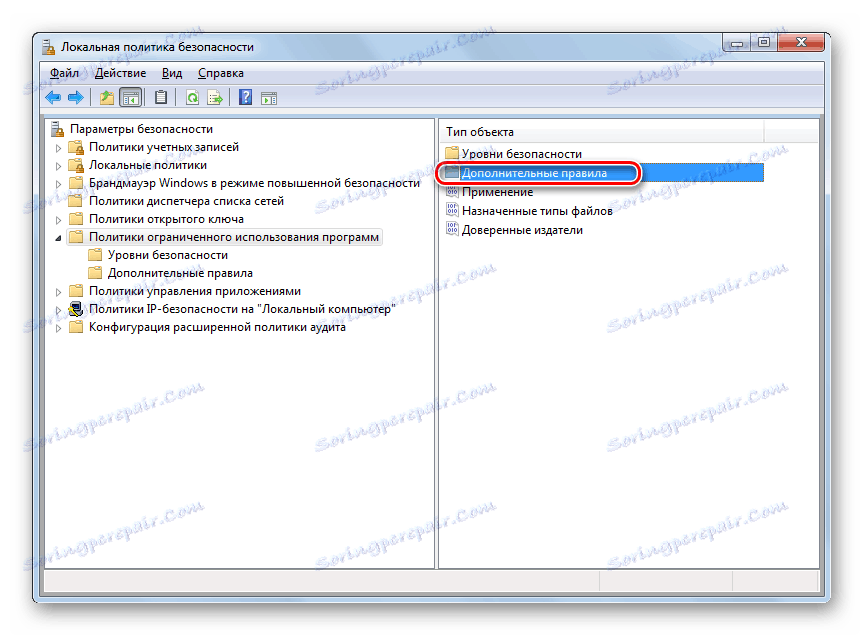Minimize the Локальная политика безопасности window
The image size is (864, 636).
point(737,42)
